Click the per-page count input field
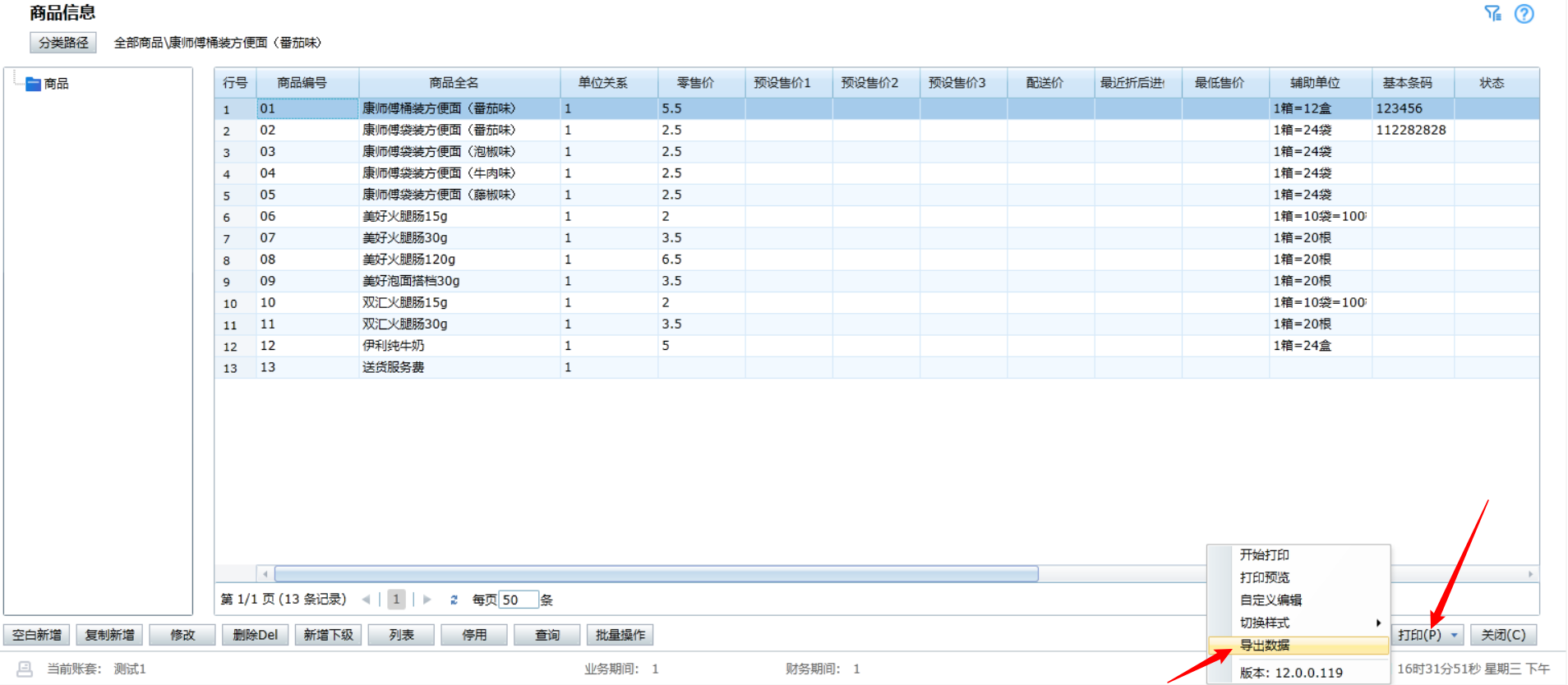Image resolution: width=1568 pixels, height=685 pixels. [x=519, y=600]
